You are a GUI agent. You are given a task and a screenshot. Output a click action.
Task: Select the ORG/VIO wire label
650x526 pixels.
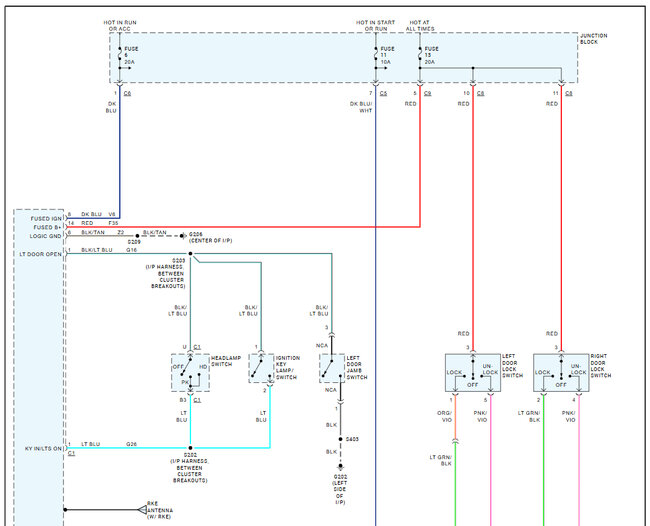click(x=444, y=417)
